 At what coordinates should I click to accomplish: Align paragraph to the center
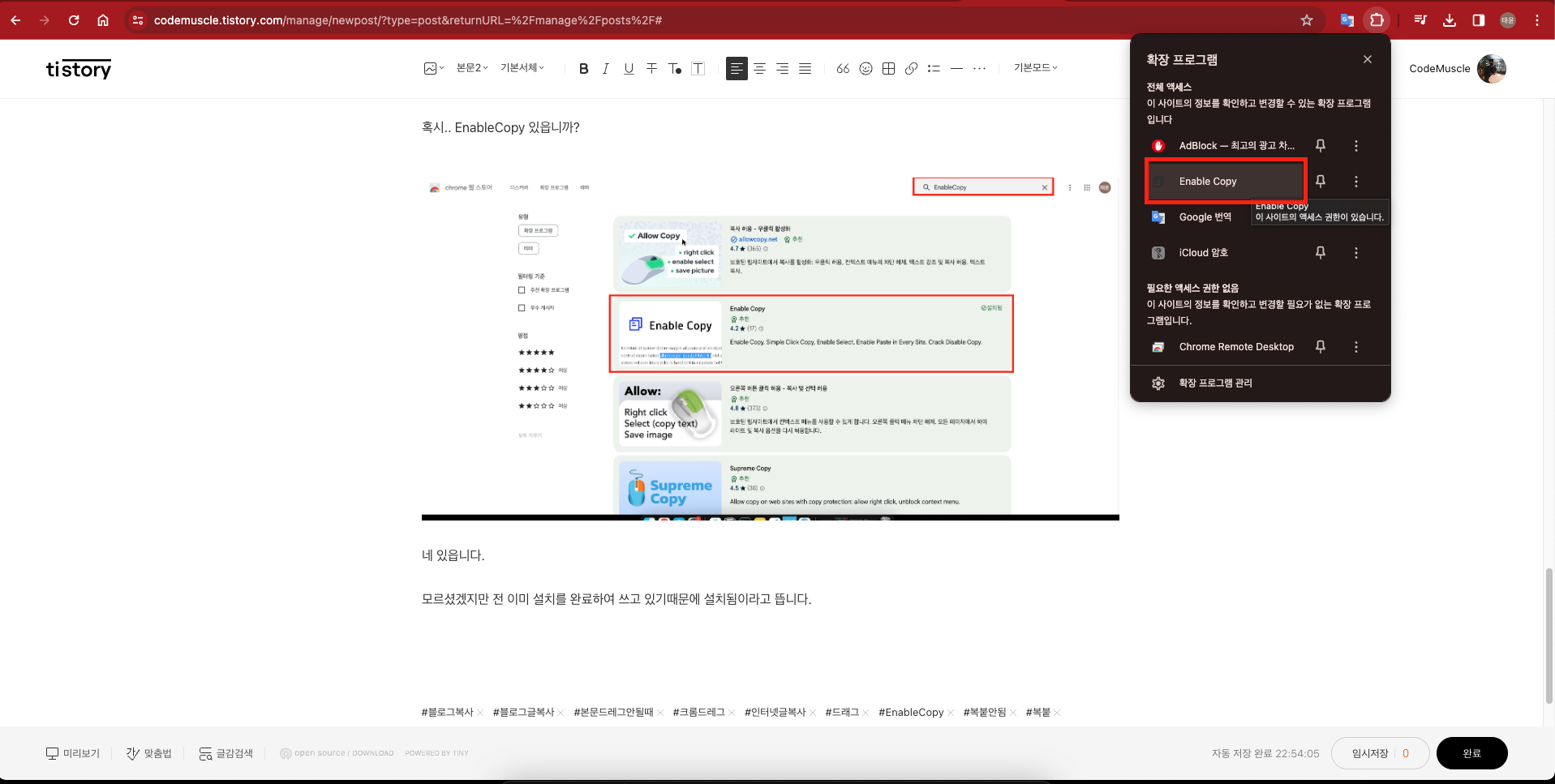[x=759, y=69]
